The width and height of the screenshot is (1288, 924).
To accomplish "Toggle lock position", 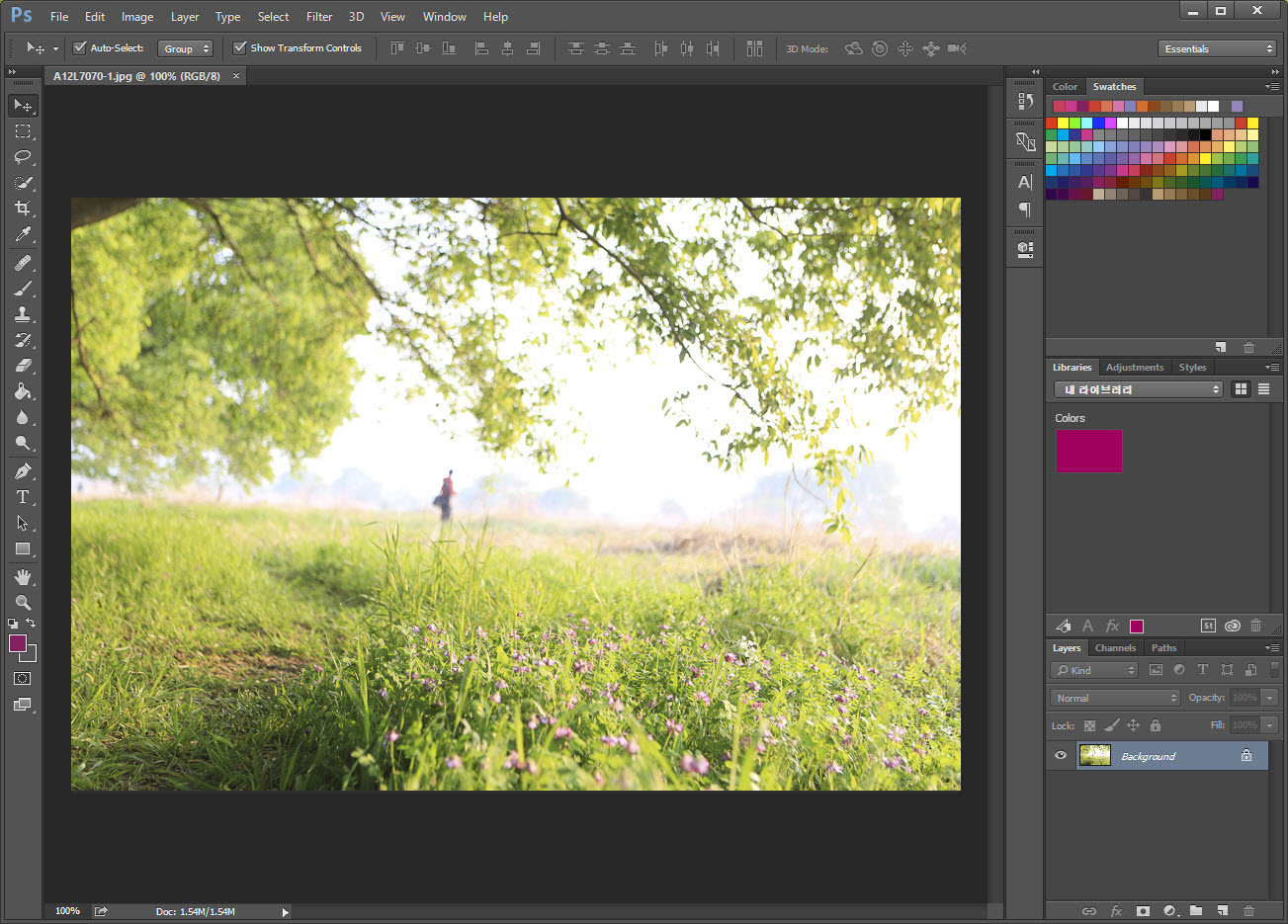I will (1133, 725).
